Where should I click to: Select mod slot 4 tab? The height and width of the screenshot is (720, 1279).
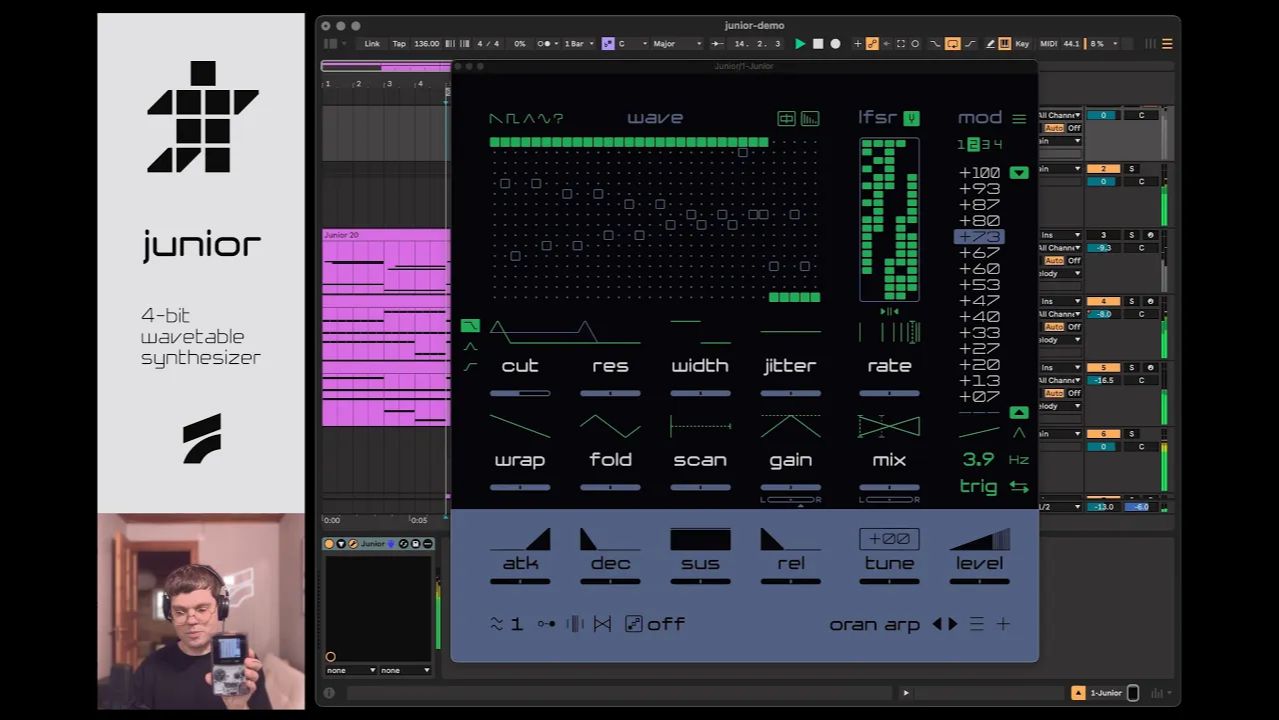(x=997, y=145)
